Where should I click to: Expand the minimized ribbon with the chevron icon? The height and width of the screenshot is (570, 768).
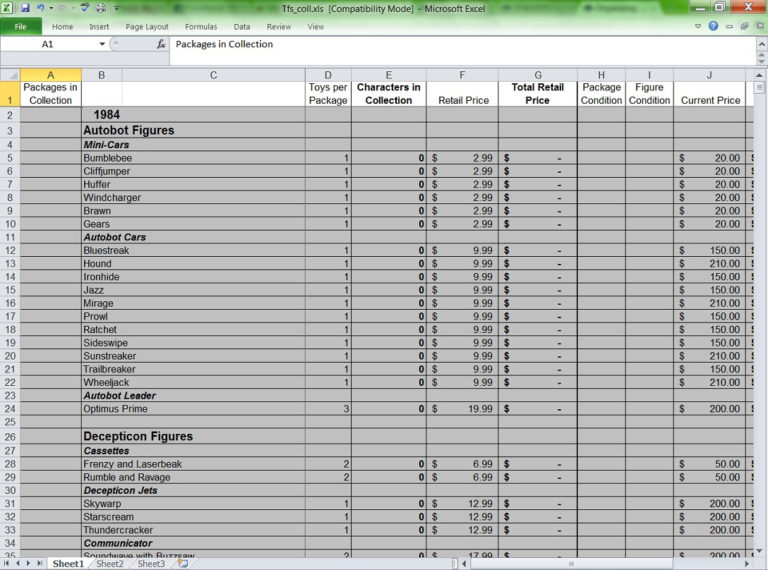(x=698, y=26)
